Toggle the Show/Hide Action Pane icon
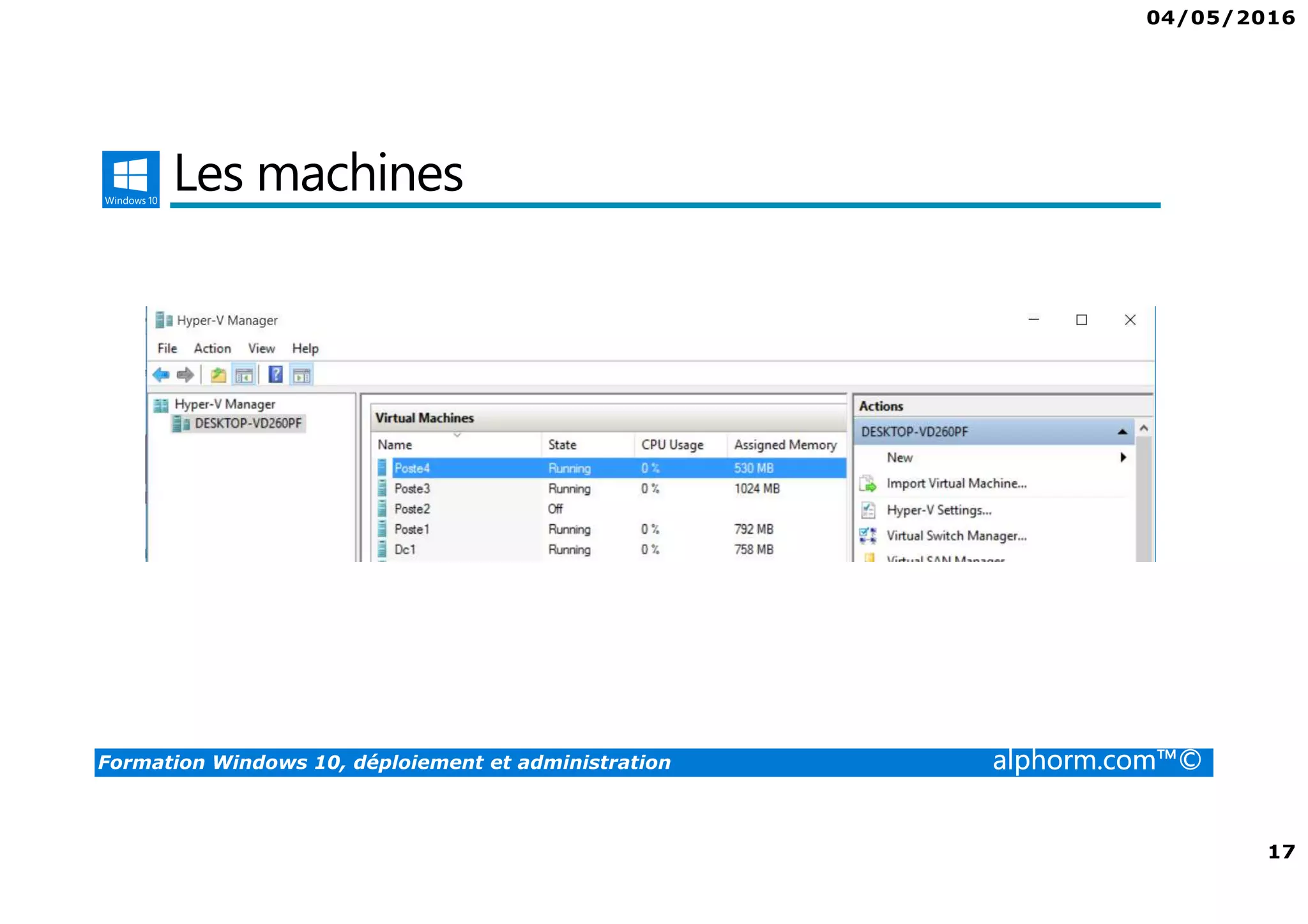The width and height of the screenshot is (1308, 924). [301, 375]
